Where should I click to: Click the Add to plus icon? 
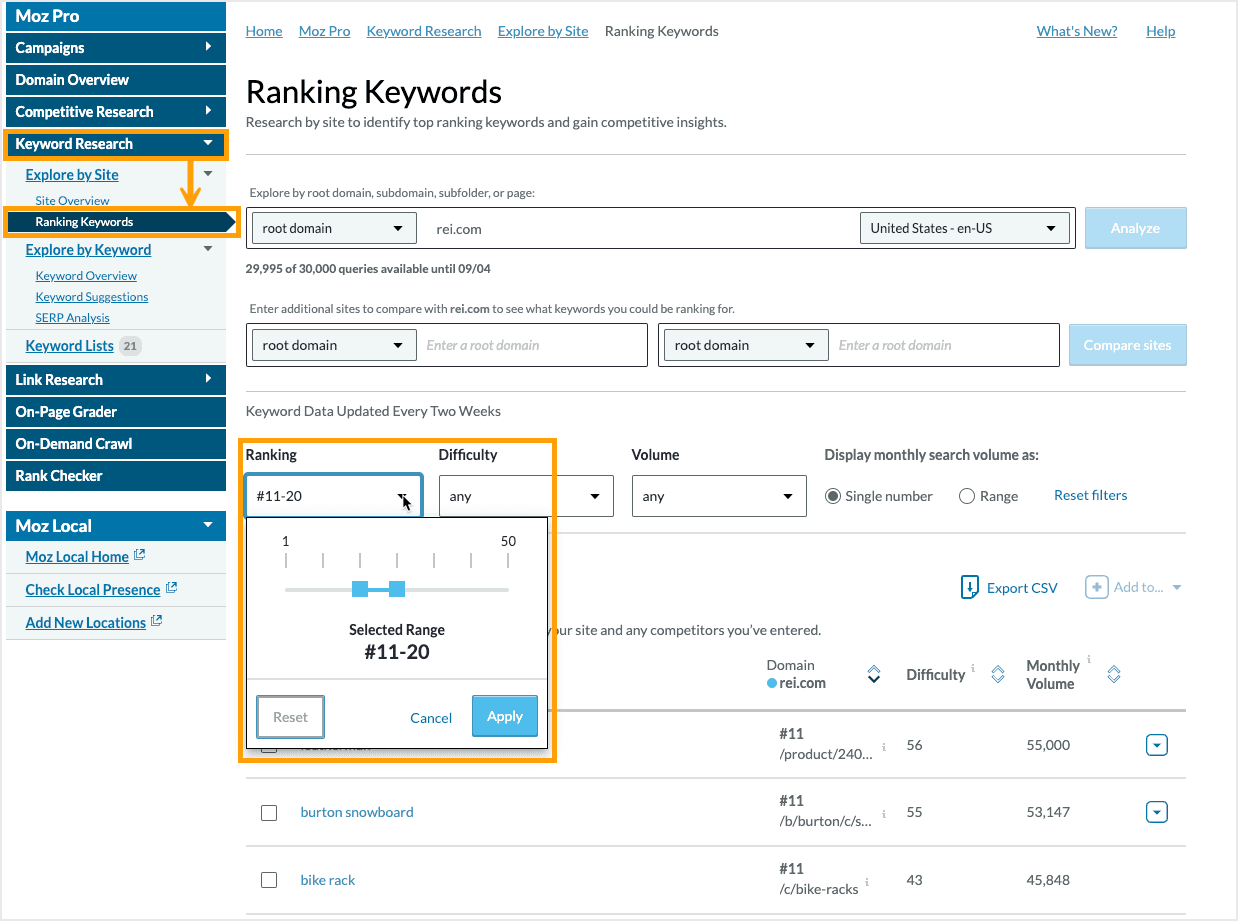pos(1097,587)
